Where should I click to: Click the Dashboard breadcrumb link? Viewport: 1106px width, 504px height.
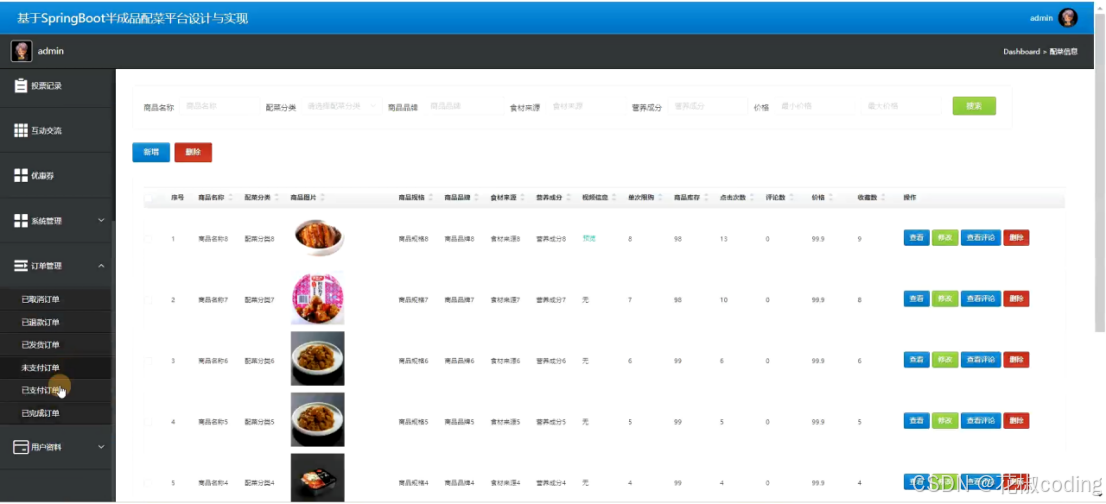(x=1021, y=51)
